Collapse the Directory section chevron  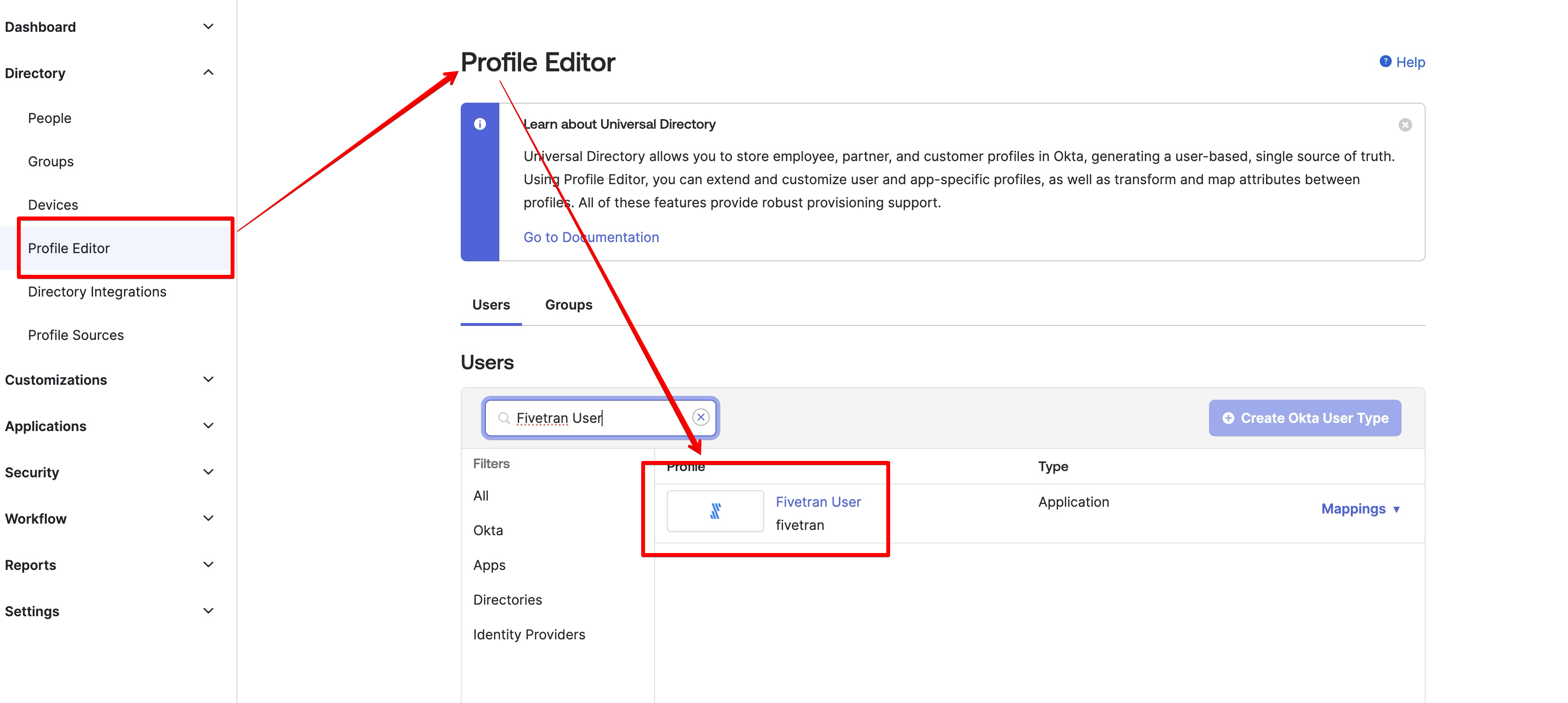(x=208, y=73)
